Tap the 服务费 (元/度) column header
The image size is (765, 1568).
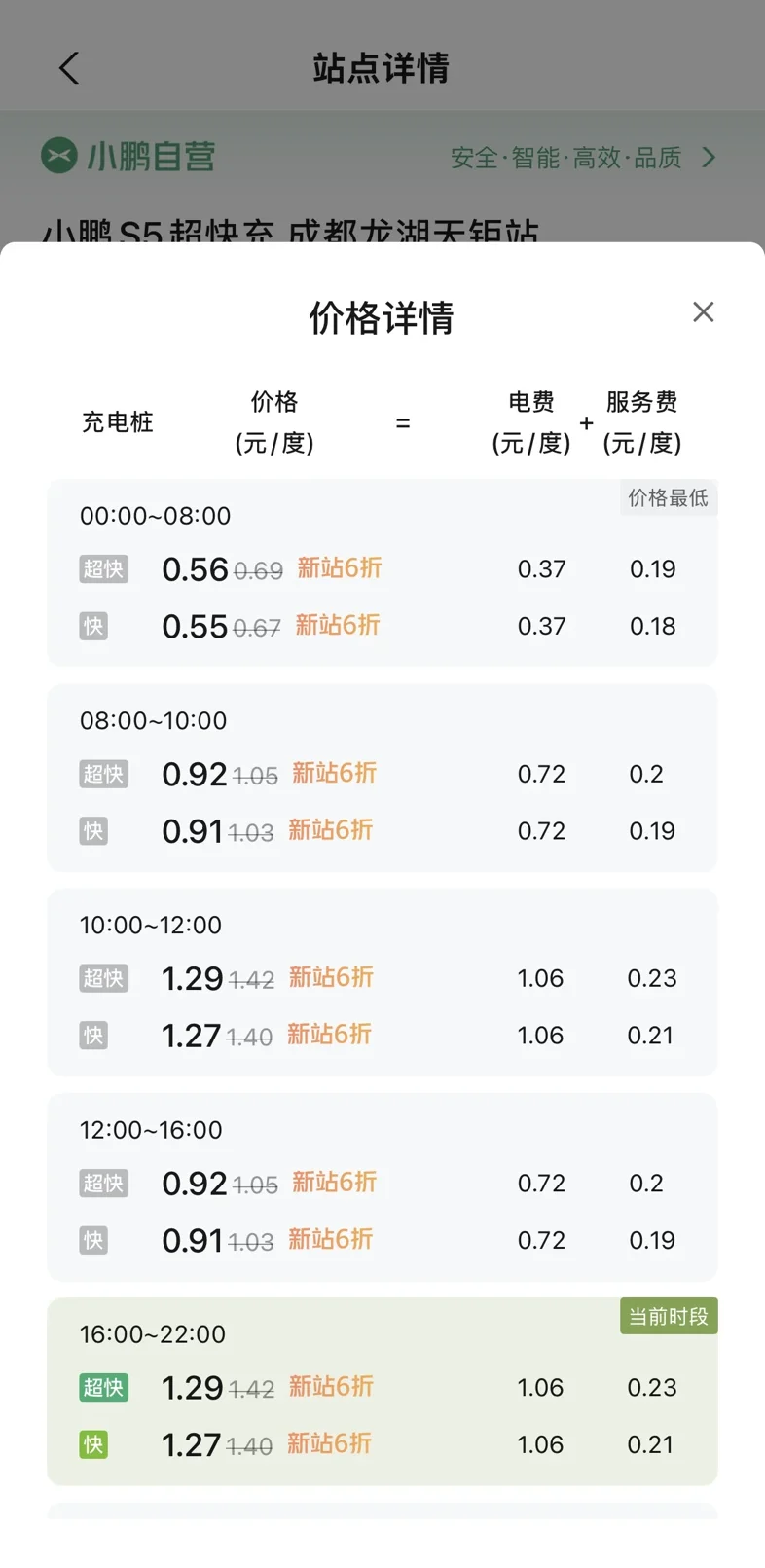pyautogui.click(x=642, y=422)
